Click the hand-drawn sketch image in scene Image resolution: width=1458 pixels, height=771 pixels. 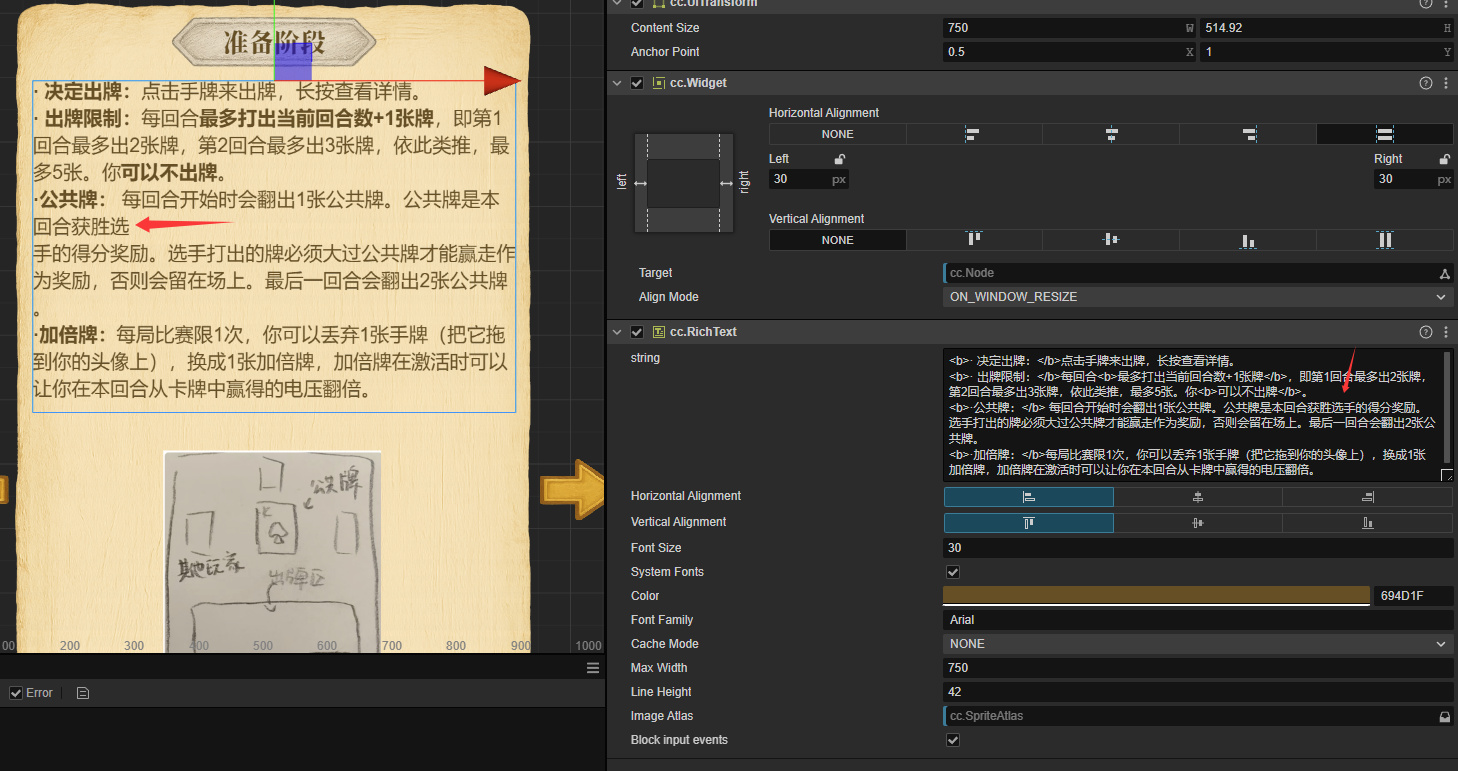(x=272, y=550)
